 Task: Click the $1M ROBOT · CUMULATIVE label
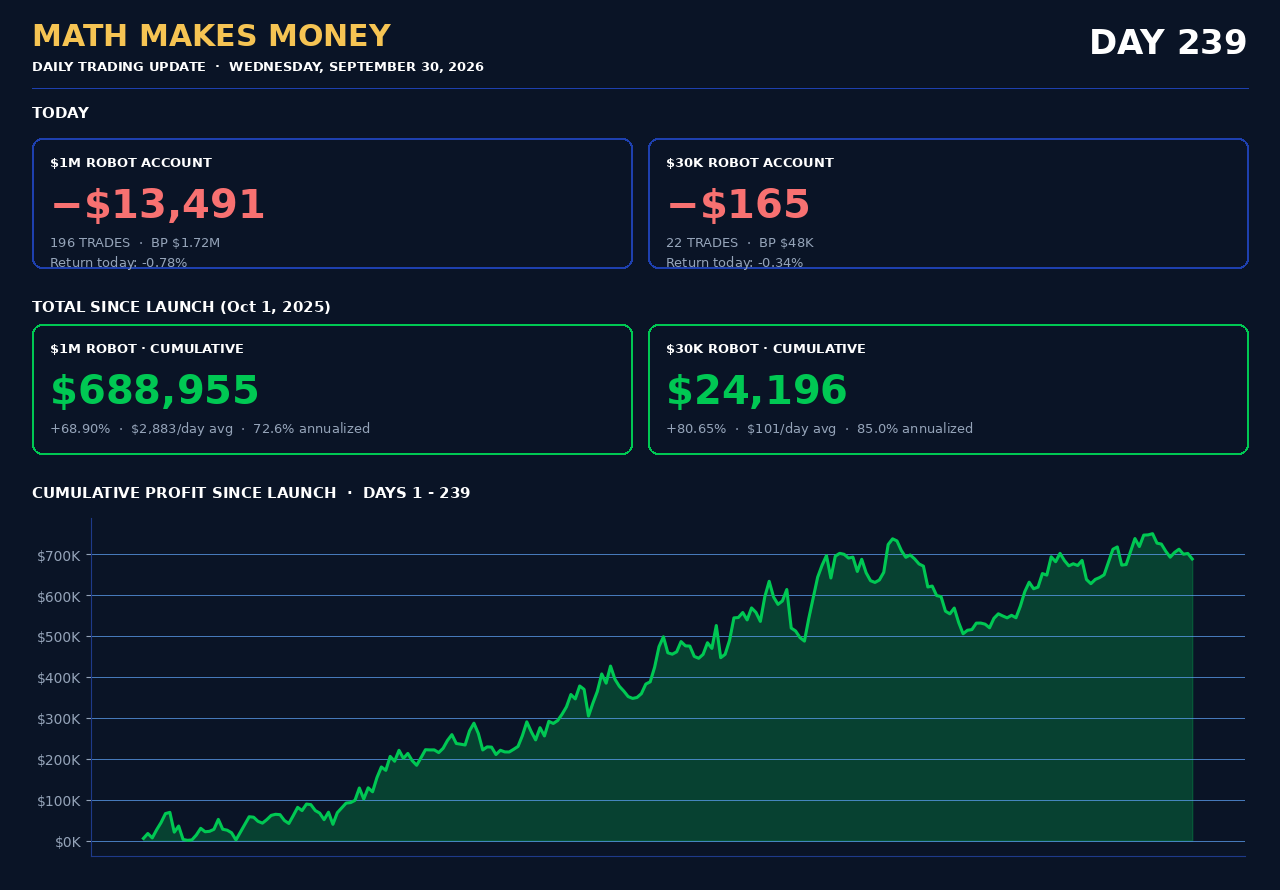(147, 349)
